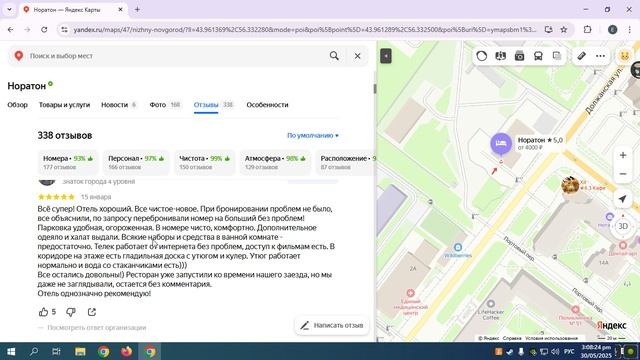
Task: Select the Отзывы tab
Action: (213, 105)
